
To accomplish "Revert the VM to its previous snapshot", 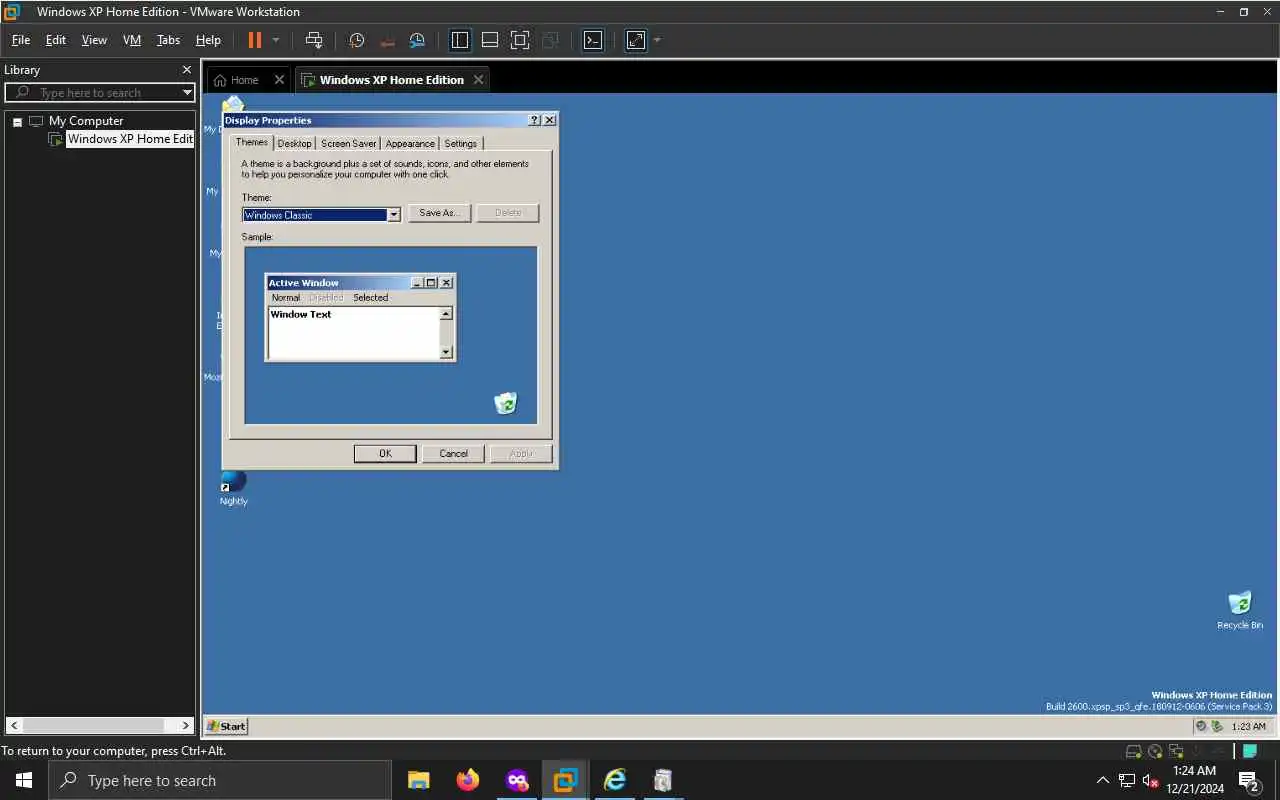I will coord(387,40).
